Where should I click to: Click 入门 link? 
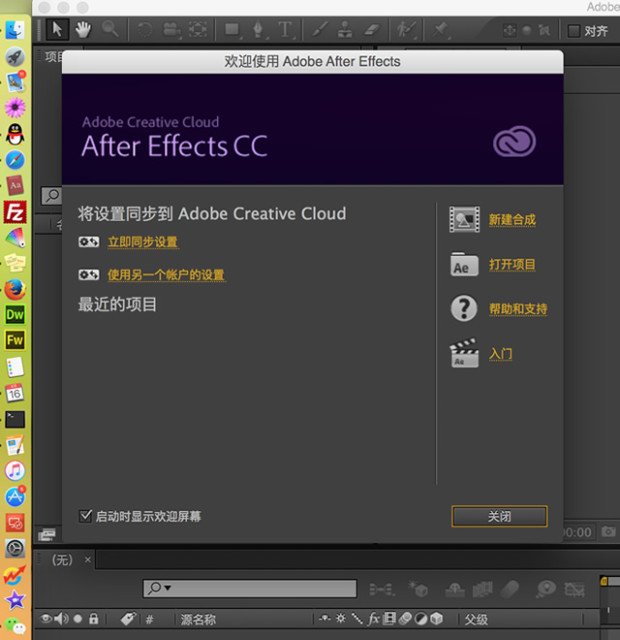[x=500, y=353]
